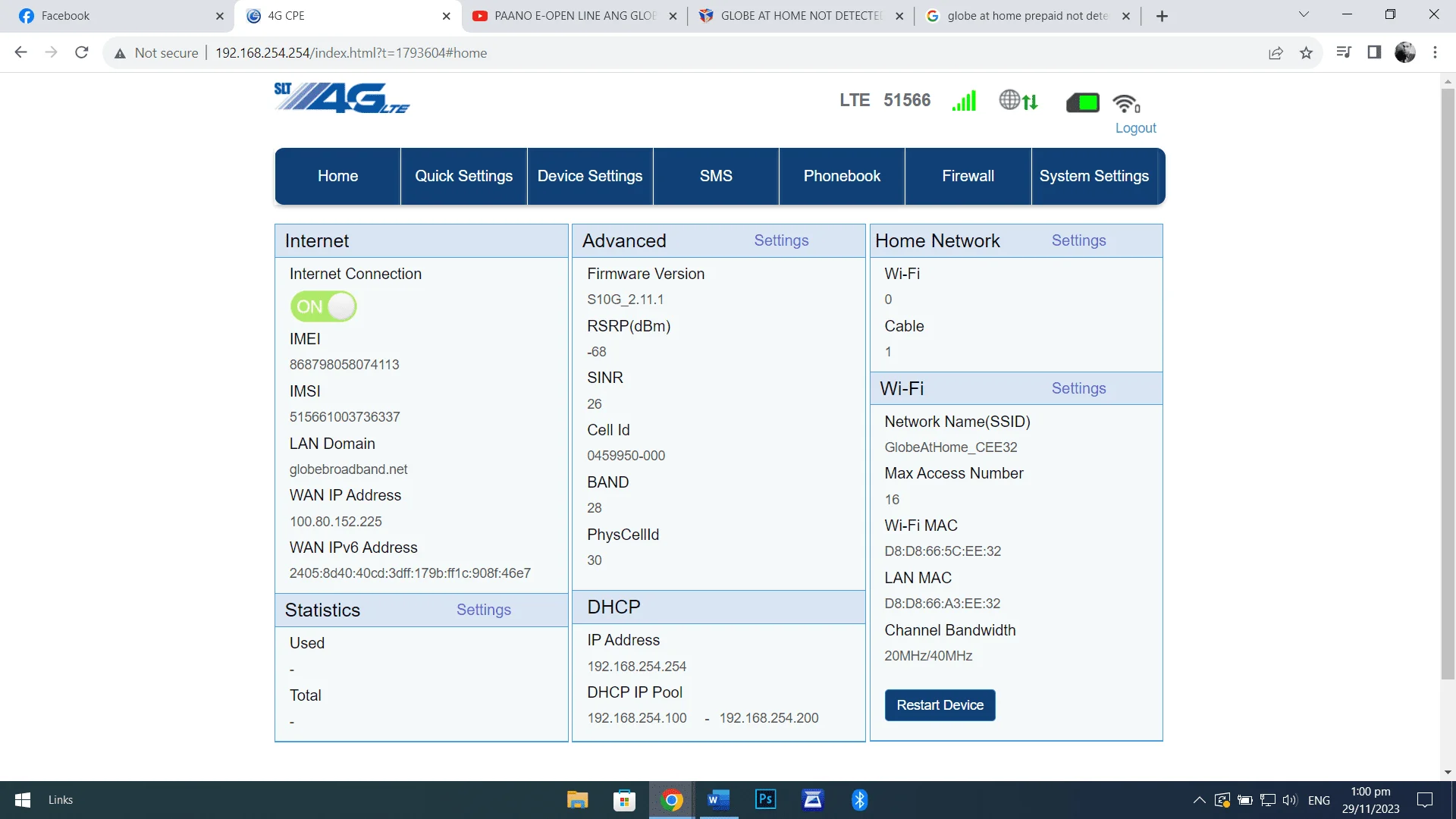Open Microsoft Store from the taskbar
Screen dimensions: 1456x819
click(624, 800)
